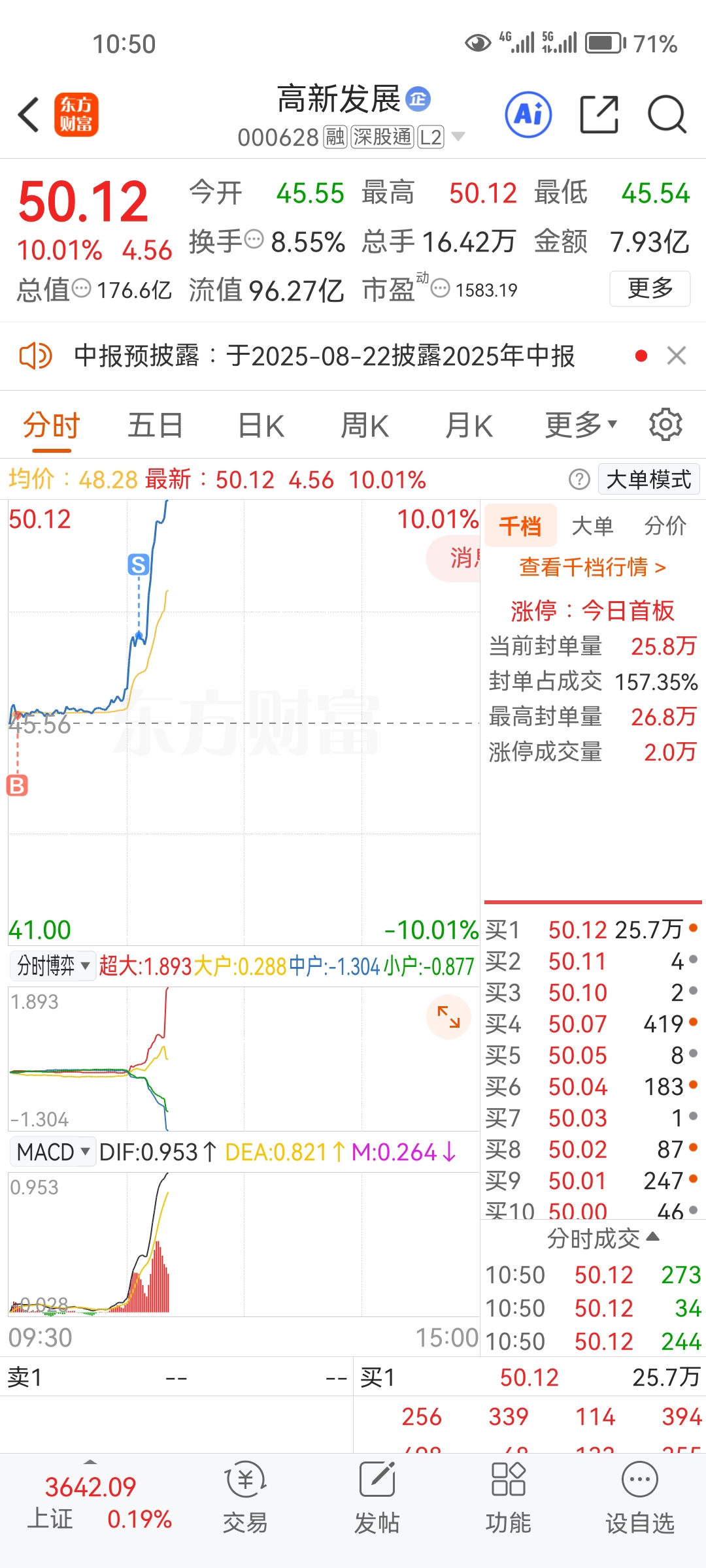
Task: Open chart settings gear icon
Action: (665, 425)
